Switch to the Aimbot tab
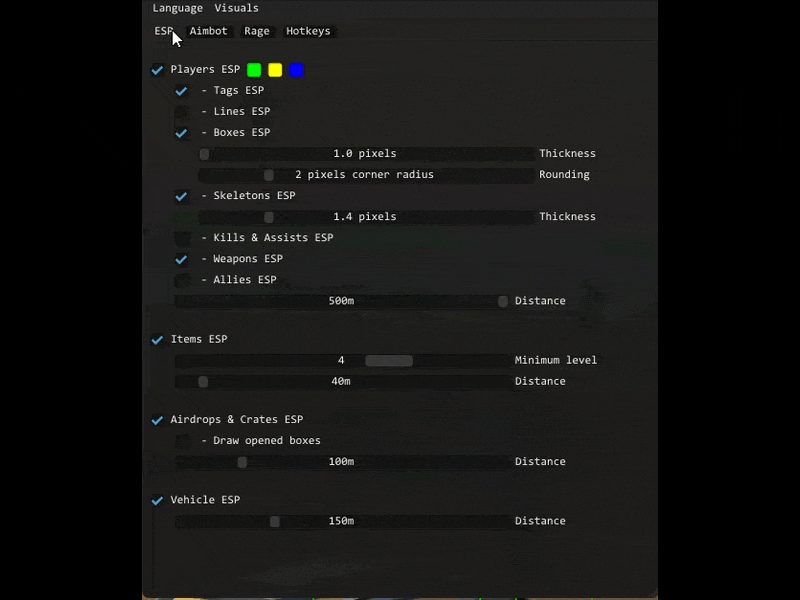The width and height of the screenshot is (800, 600). pyautogui.click(x=208, y=31)
